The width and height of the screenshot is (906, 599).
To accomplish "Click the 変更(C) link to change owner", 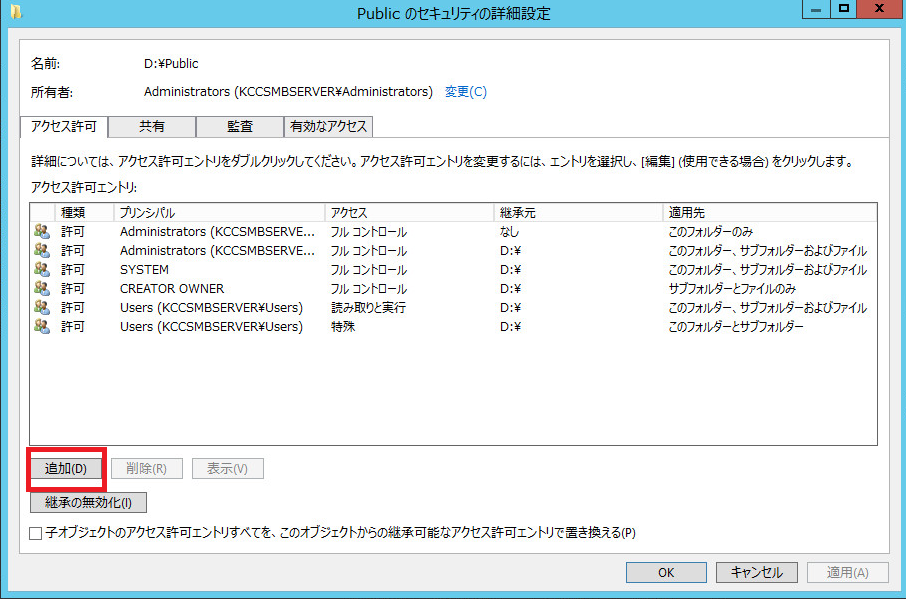I will tap(464, 90).
